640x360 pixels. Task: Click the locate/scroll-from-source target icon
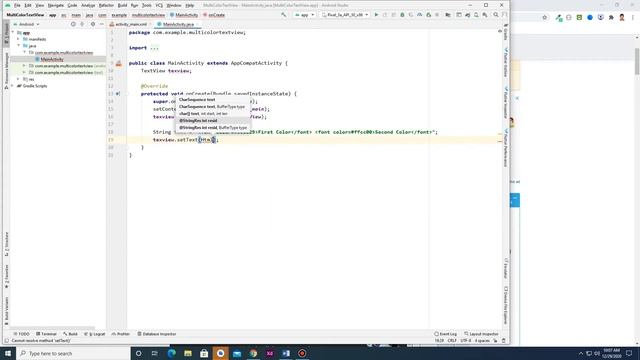pyautogui.click(x=73, y=24)
